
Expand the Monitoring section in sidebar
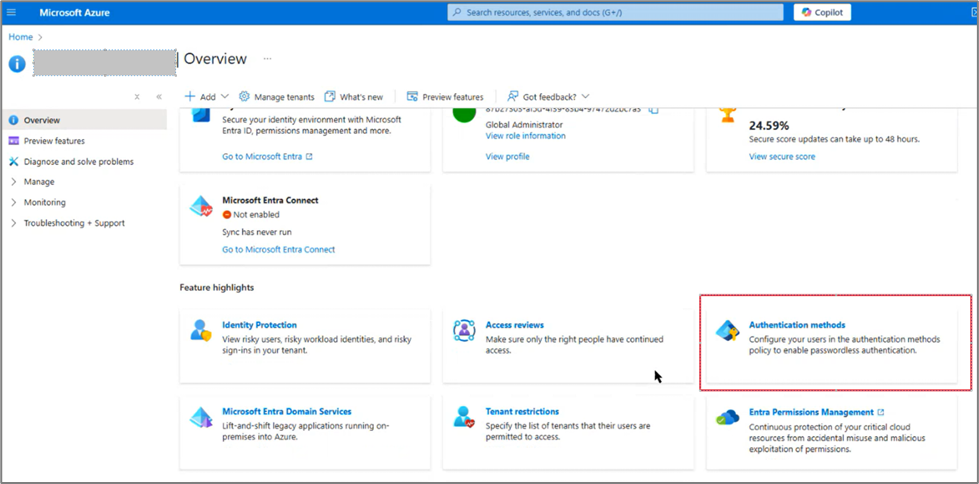tap(44, 202)
